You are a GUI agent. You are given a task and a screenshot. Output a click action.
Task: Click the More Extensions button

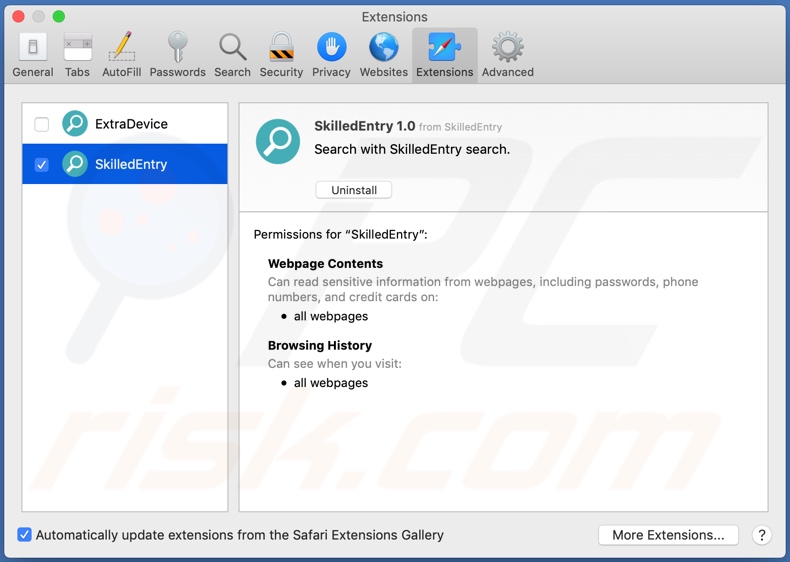pos(668,535)
